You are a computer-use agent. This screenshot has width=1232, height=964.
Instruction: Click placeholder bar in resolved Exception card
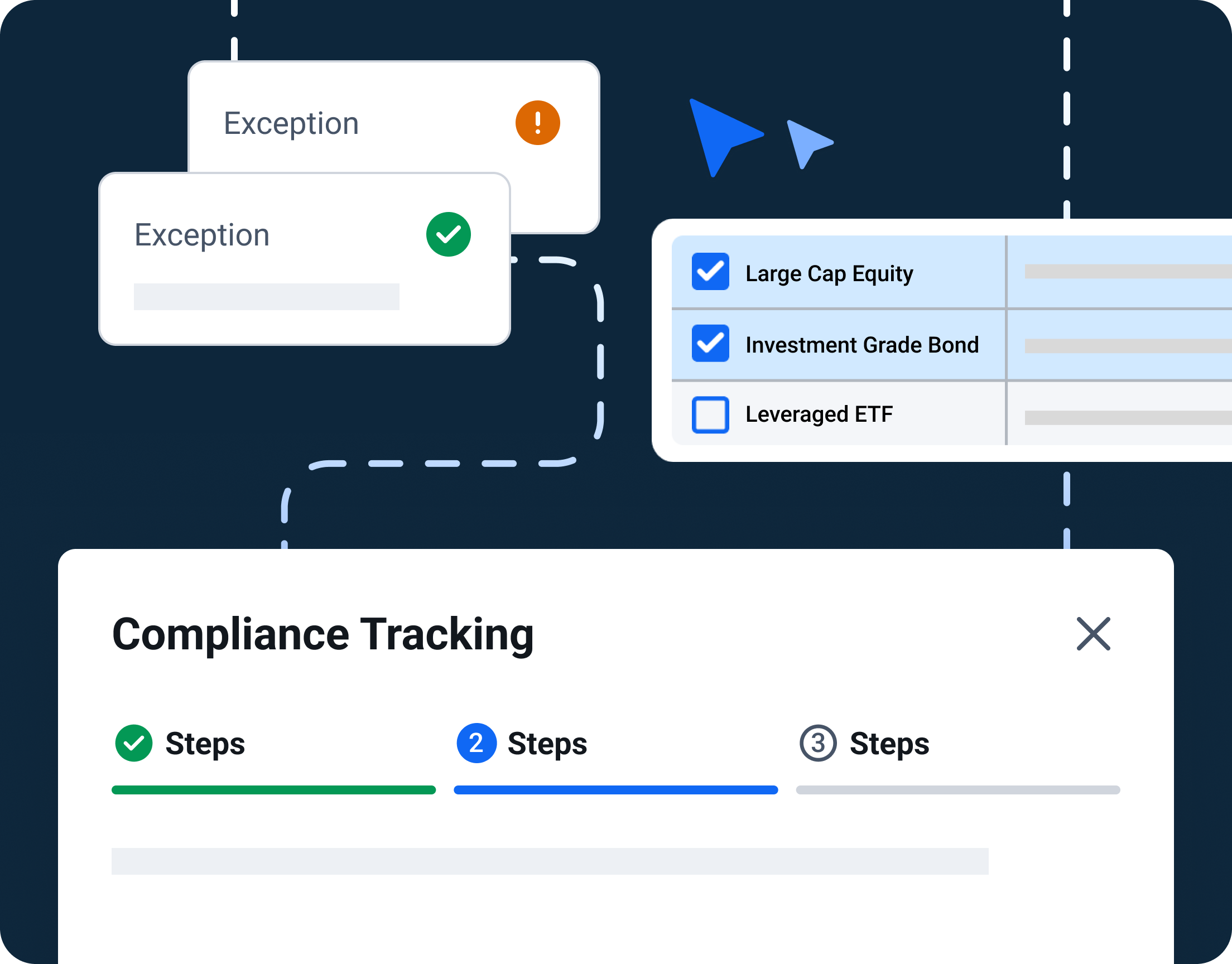[x=266, y=297]
